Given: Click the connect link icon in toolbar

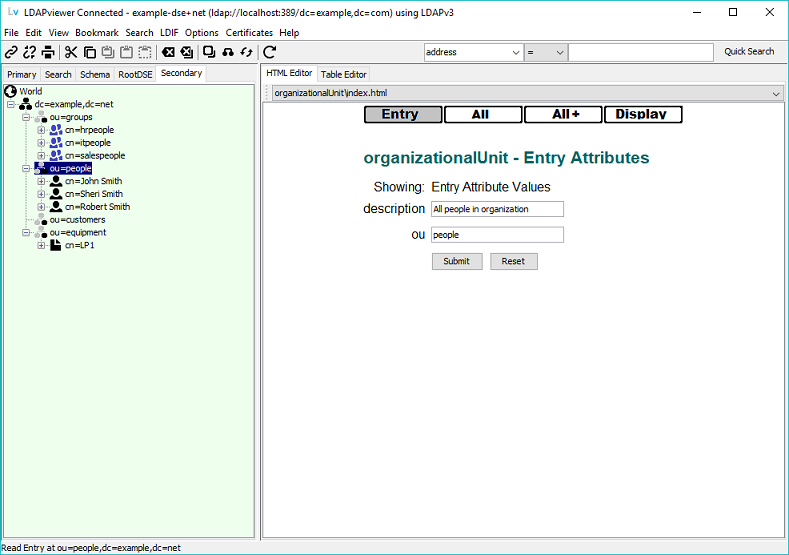Looking at the screenshot, I should point(11,52).
